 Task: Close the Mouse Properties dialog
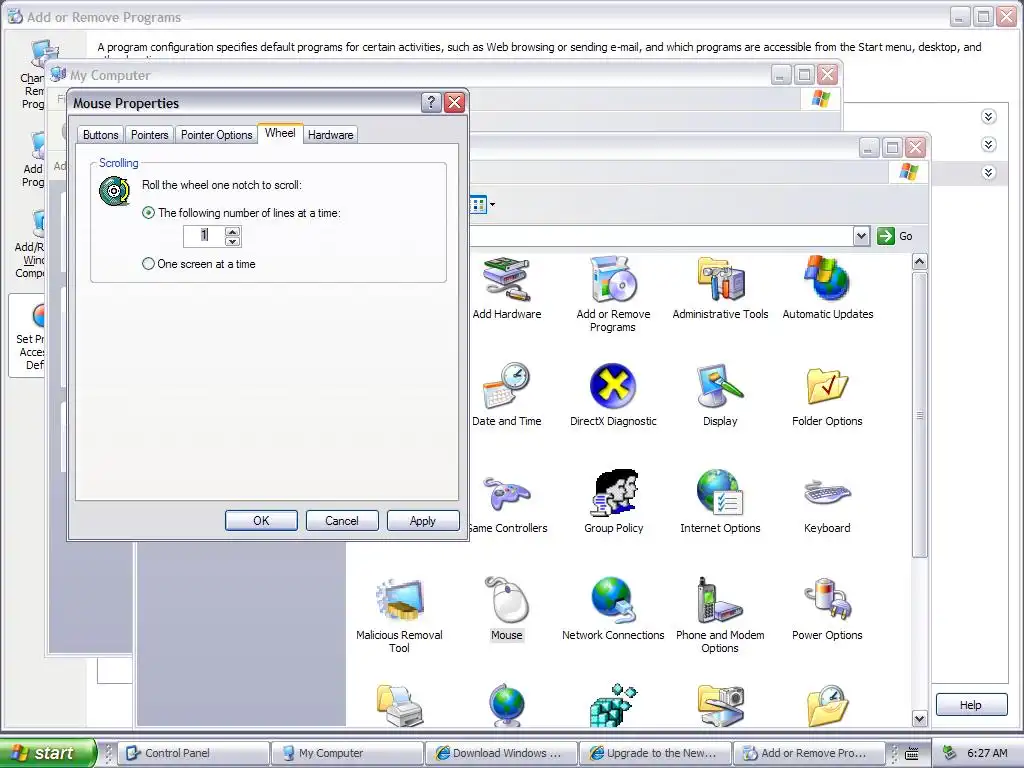point(455,103)
